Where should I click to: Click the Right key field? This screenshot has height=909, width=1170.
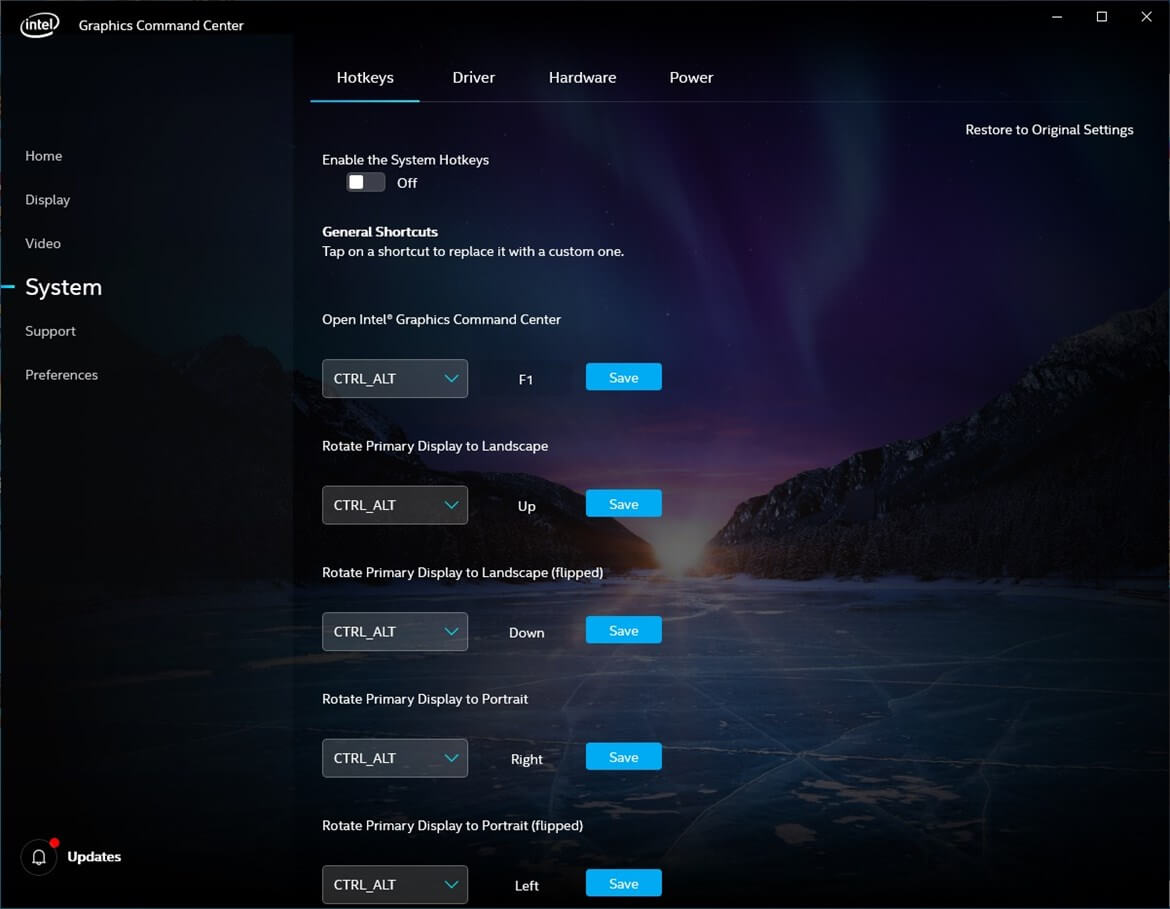526,759
